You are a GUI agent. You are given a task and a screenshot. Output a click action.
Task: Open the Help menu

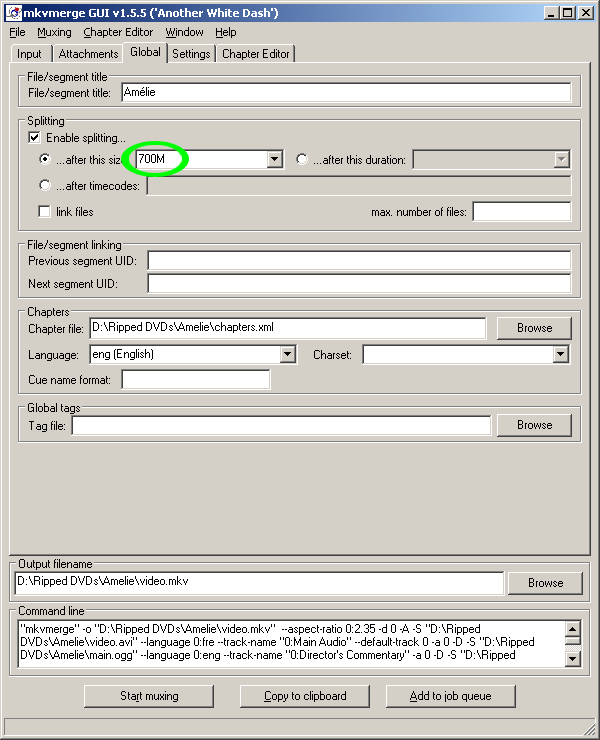pyautogui.click(x=226, y=32)
